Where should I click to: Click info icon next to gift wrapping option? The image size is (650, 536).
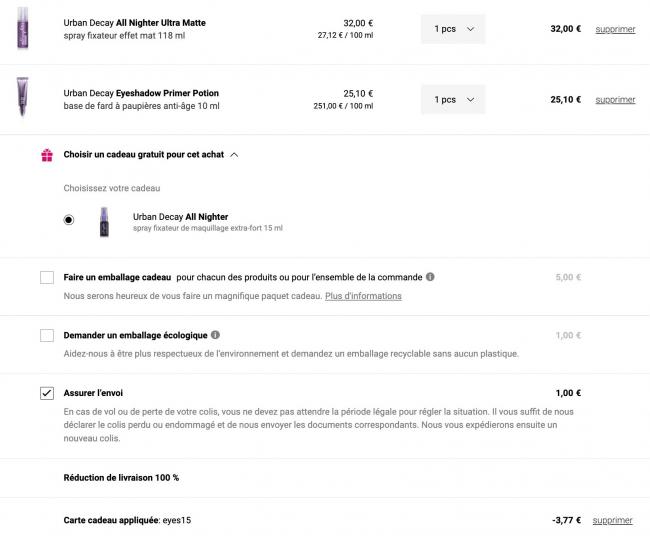[430, 277]
